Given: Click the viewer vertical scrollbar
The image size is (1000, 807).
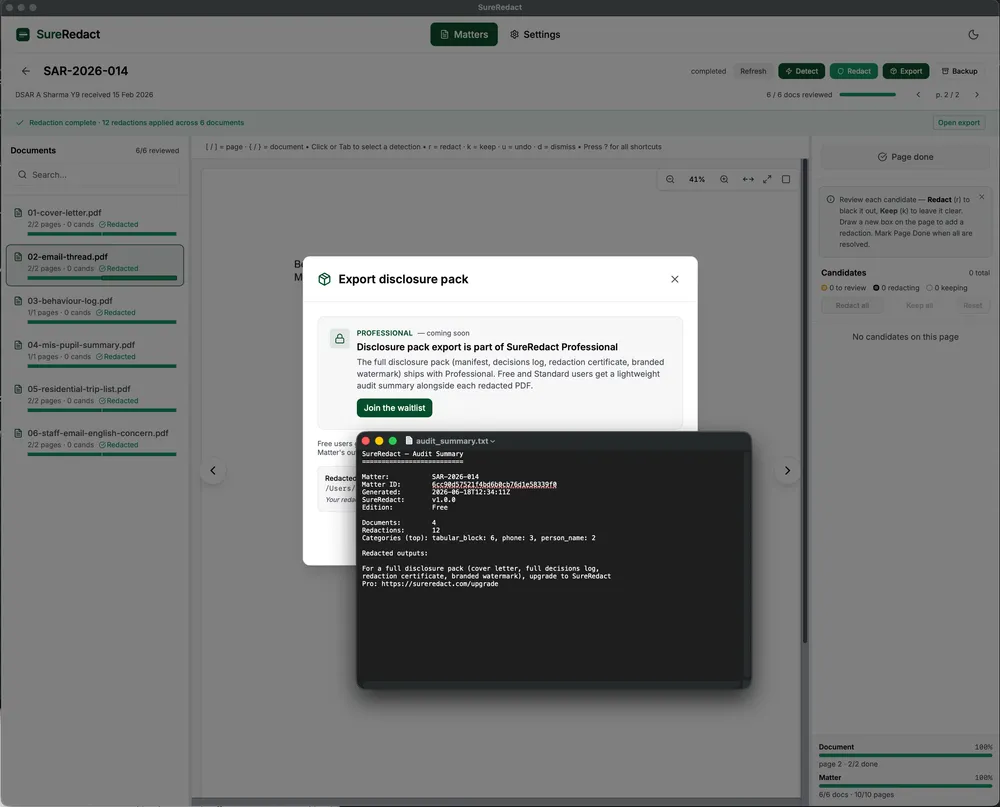Looking at the screenshot, I should (x=804, y=401).
